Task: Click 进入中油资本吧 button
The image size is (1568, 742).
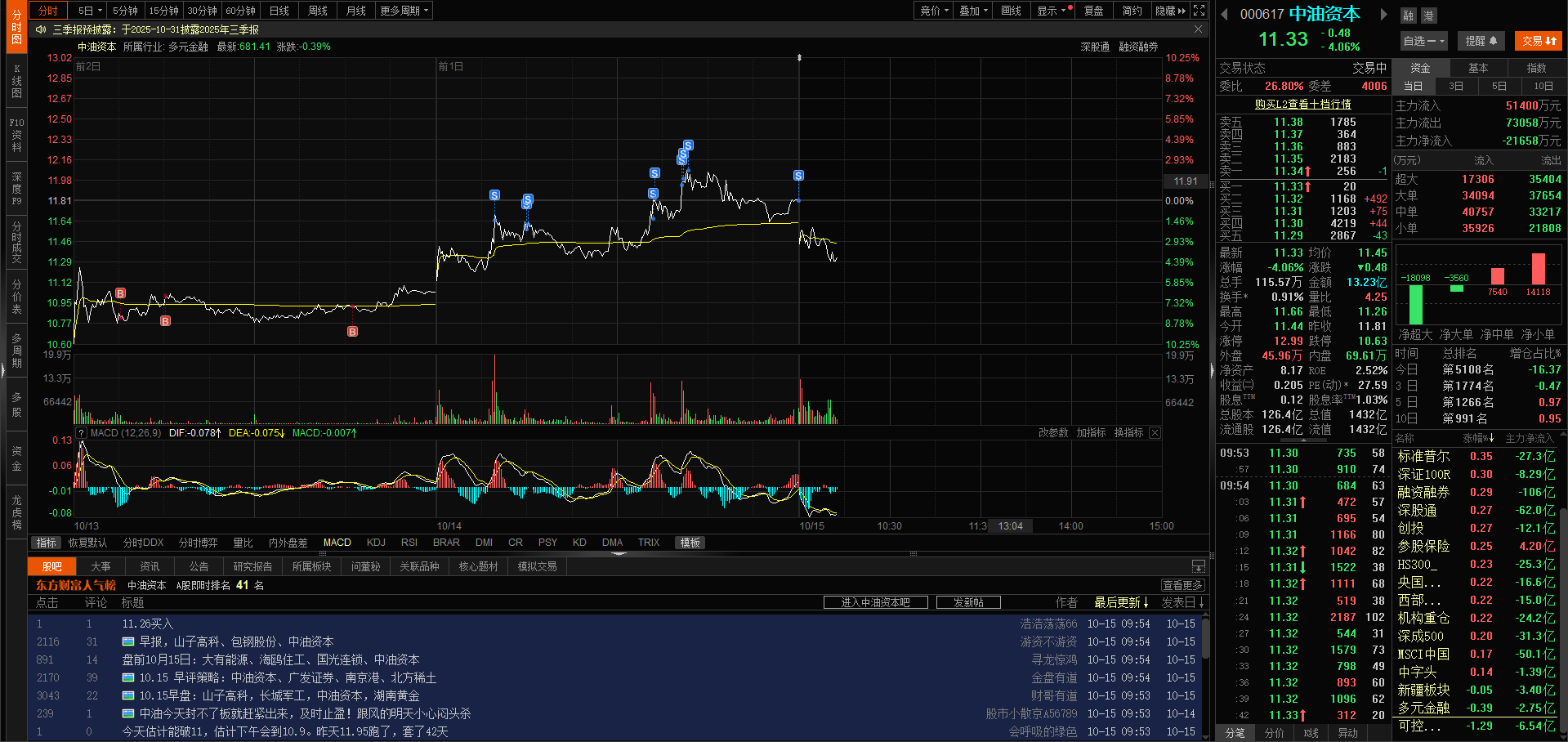Action: point(876,602)
